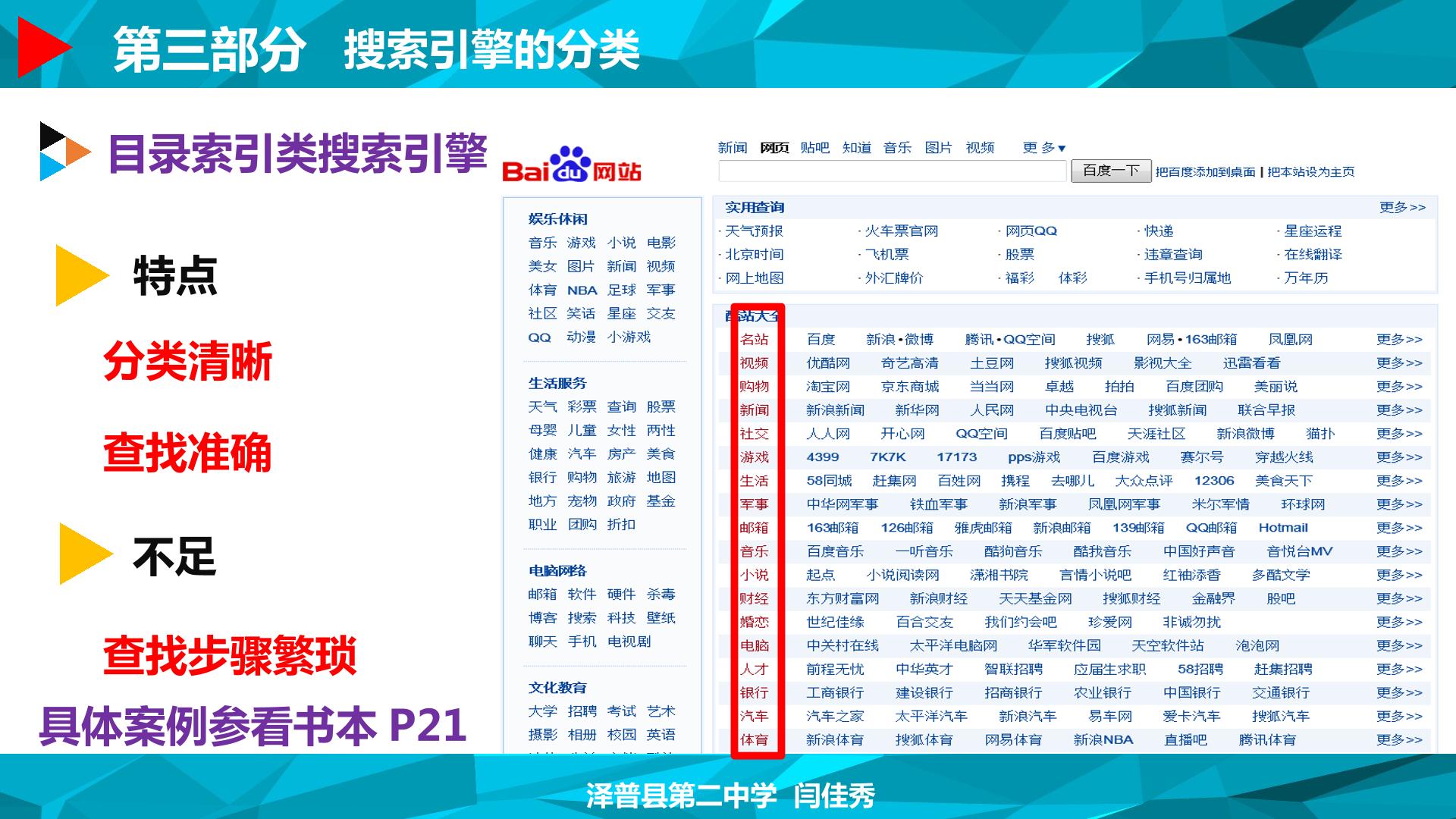Expand 更多>> in the 购物 row
Screen dimensions: 1456x819
[x=1399, y=387]
